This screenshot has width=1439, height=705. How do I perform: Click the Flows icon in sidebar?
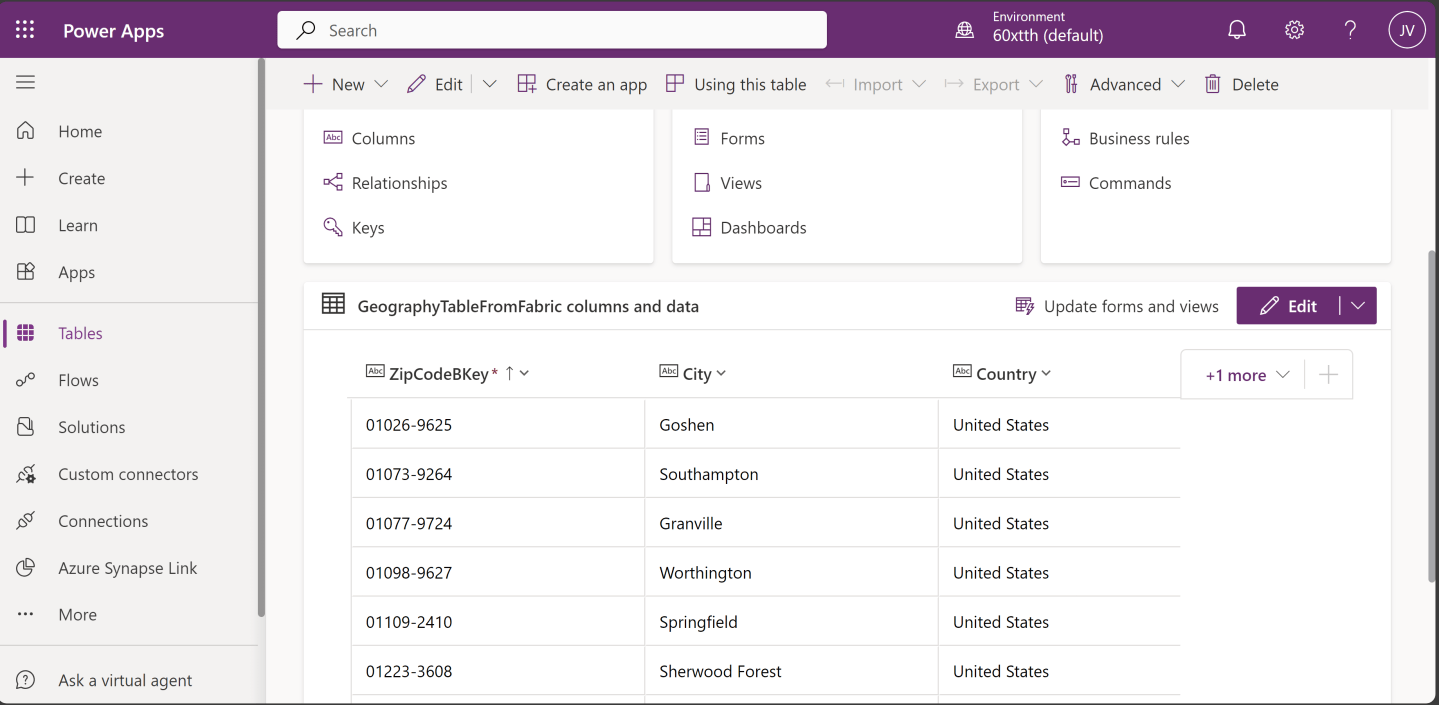pos(26,380)
